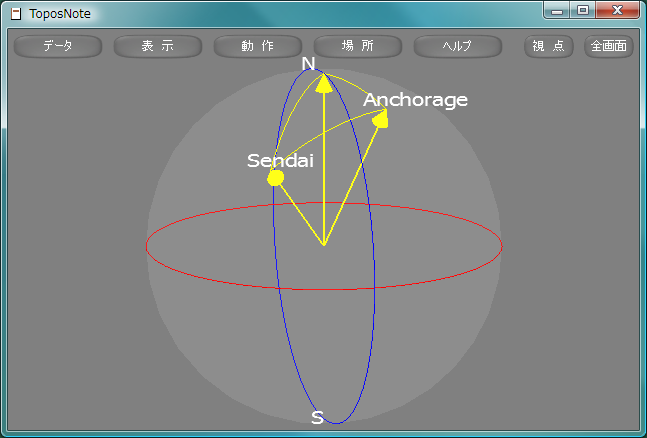Image resolution: width=647 pixels, height=438 pixels.
Task: Open the ヘルプ menu button
Action: click(x=458, y=46)
